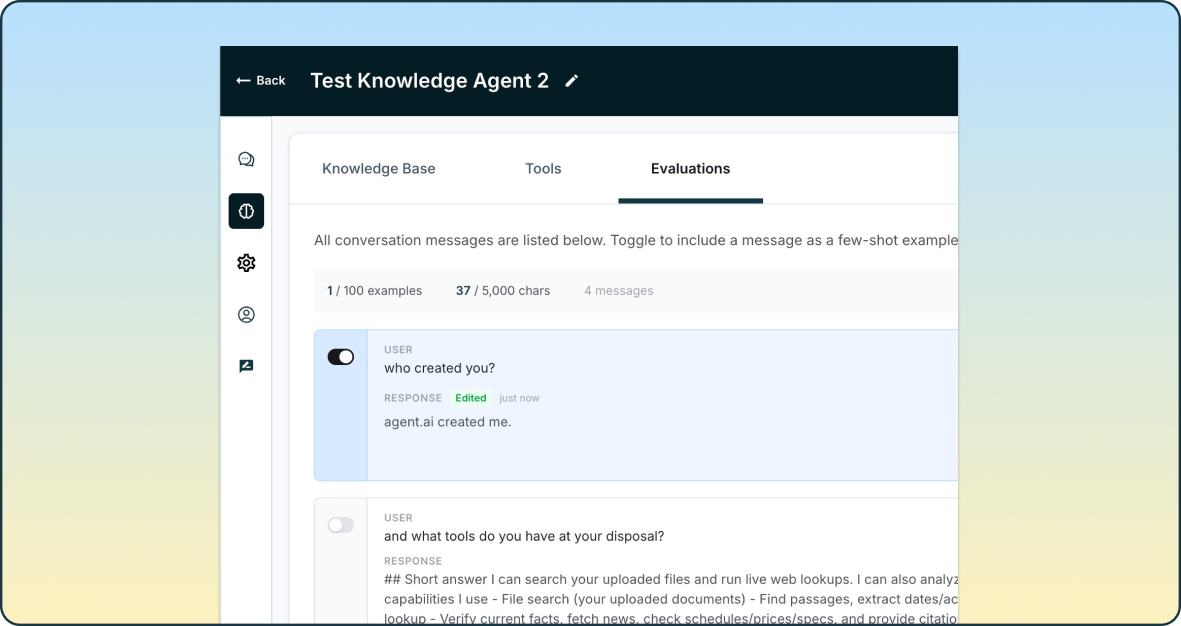
Task: Edit the agent name using the pencil icon
Action: point(571,81)
